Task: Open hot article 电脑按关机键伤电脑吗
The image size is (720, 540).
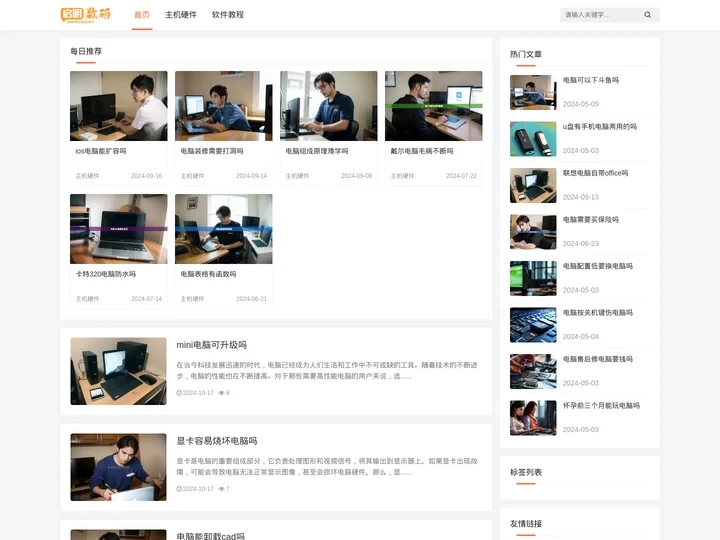Action: point(598,313)
